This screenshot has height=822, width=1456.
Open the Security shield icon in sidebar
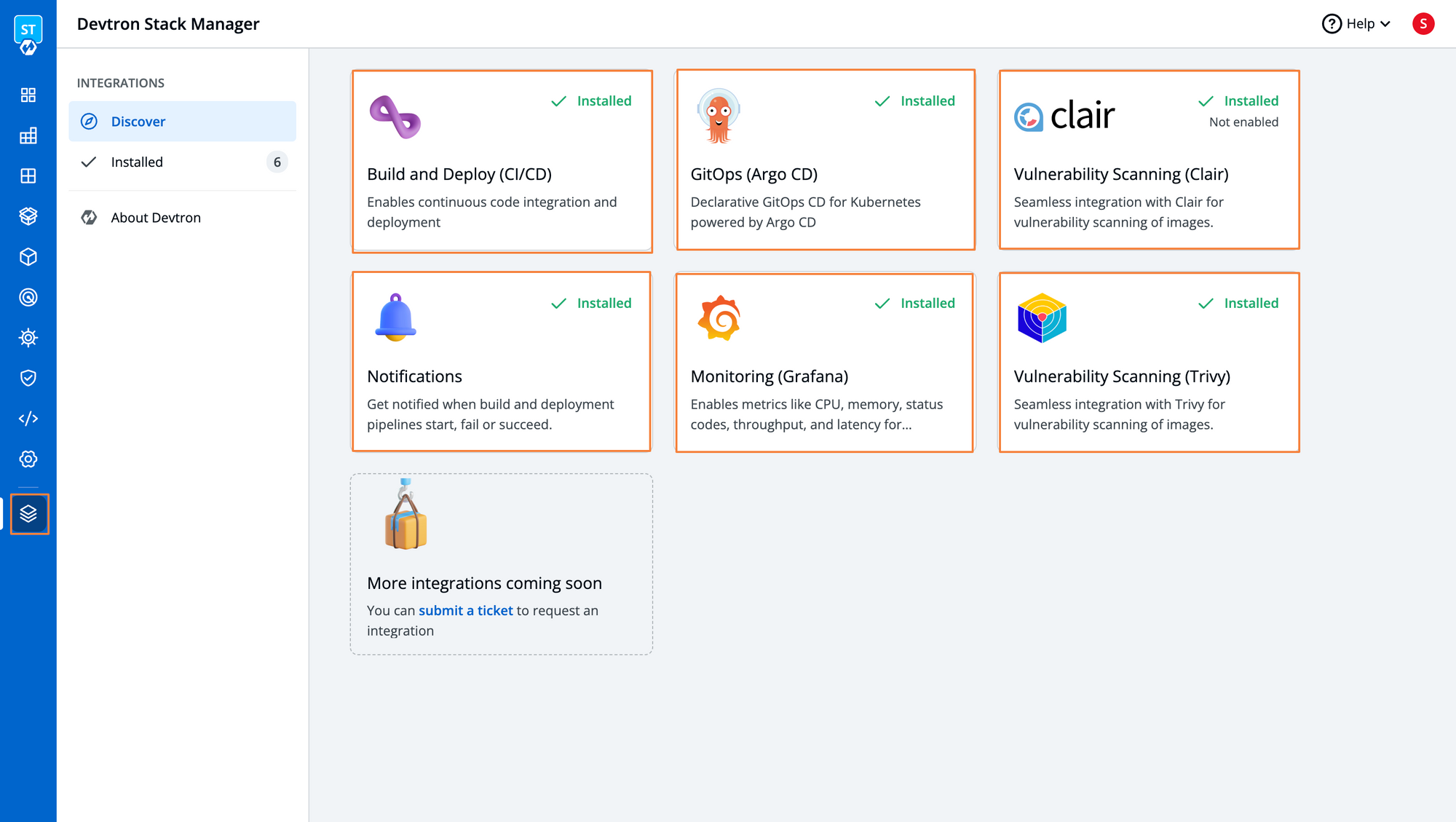(28, 378)
